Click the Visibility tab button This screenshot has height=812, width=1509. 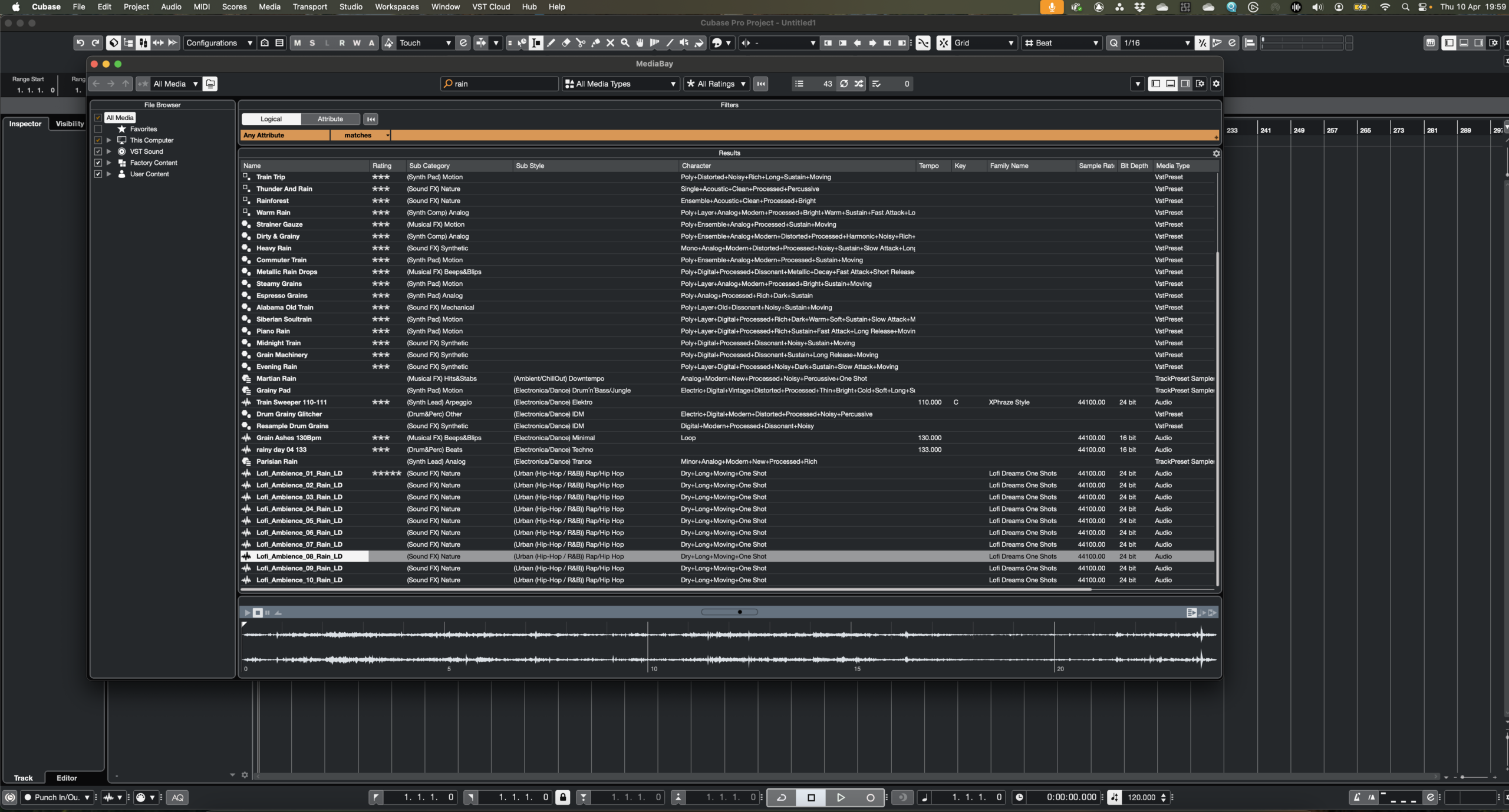click(70, 124)
